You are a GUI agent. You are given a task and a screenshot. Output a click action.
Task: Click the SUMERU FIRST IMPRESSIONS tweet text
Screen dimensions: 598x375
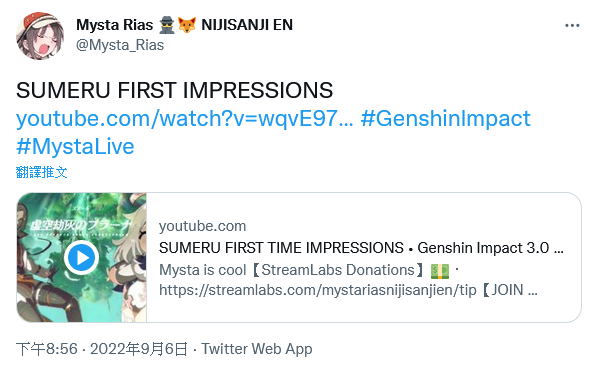click(174, 90)
